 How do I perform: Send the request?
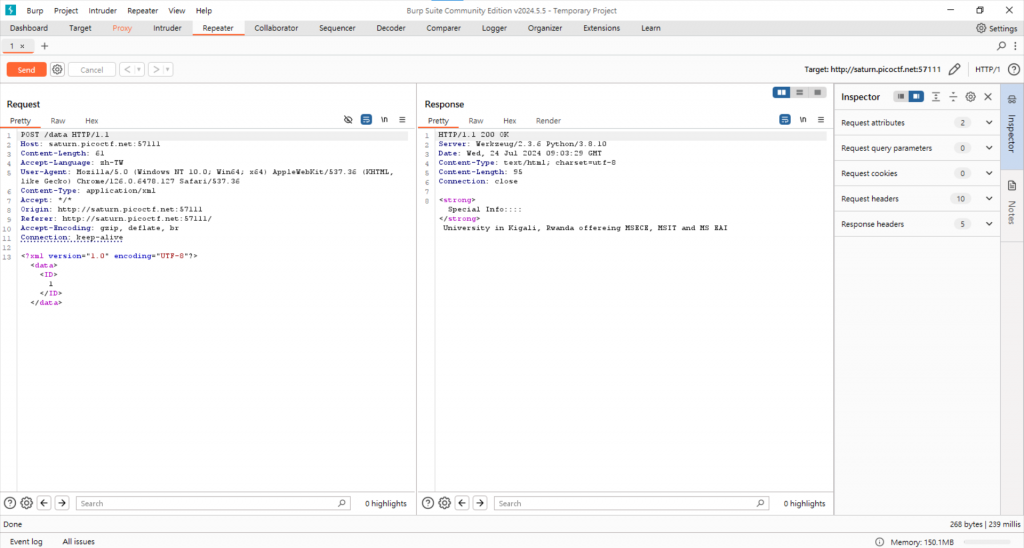coord(26,70)
